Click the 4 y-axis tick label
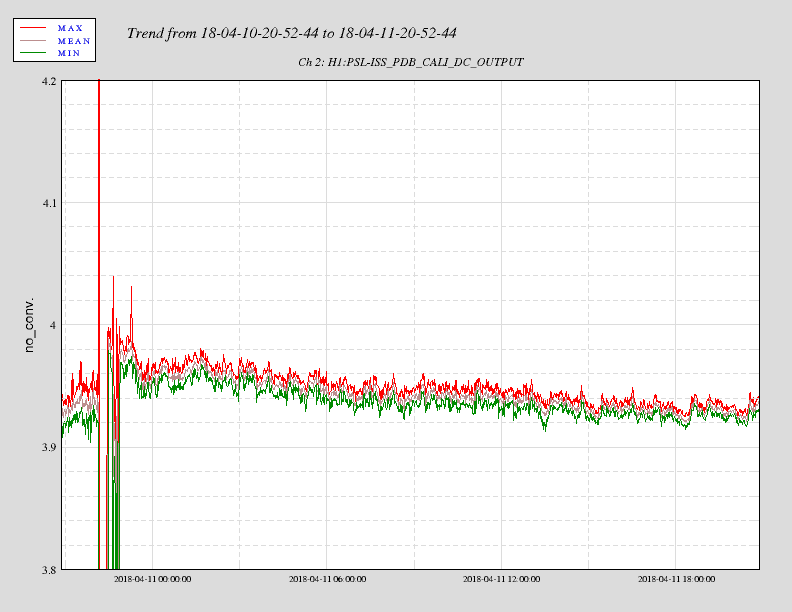 click(54, 325)
